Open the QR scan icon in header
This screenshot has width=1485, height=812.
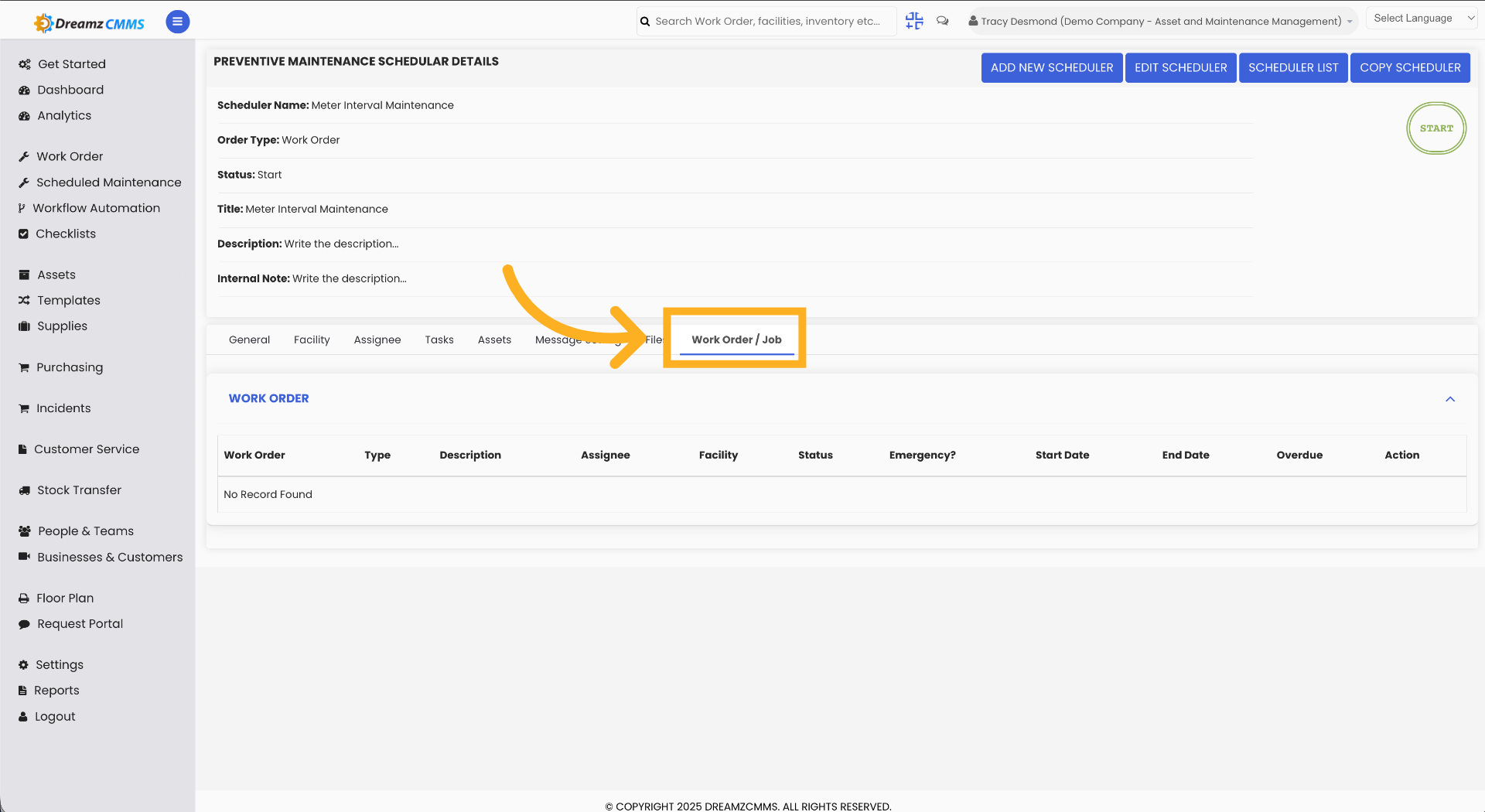tap(914, 21)
